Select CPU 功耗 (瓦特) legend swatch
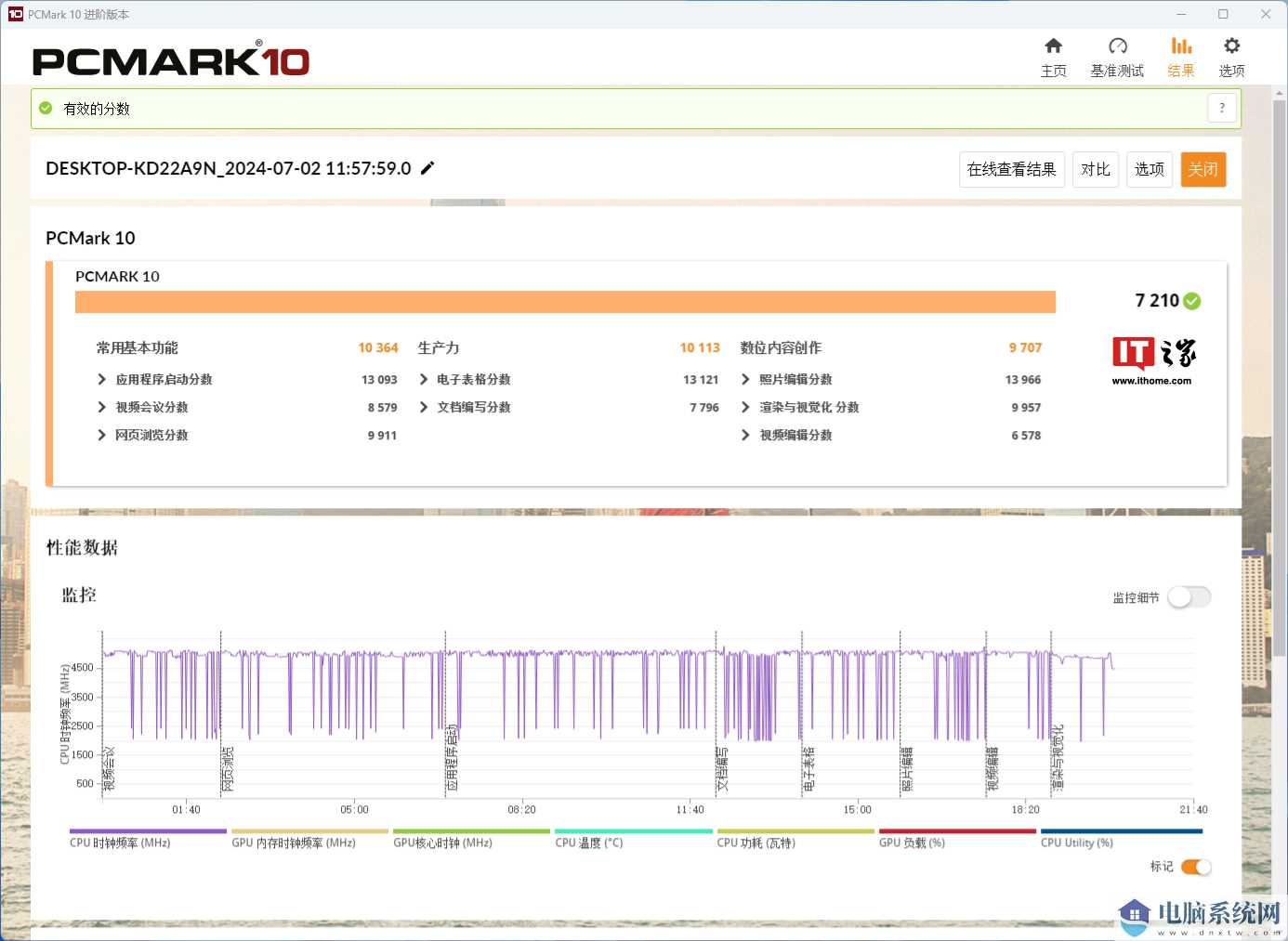The width and height of the screenshot is (1288, 941). point(795,831)
